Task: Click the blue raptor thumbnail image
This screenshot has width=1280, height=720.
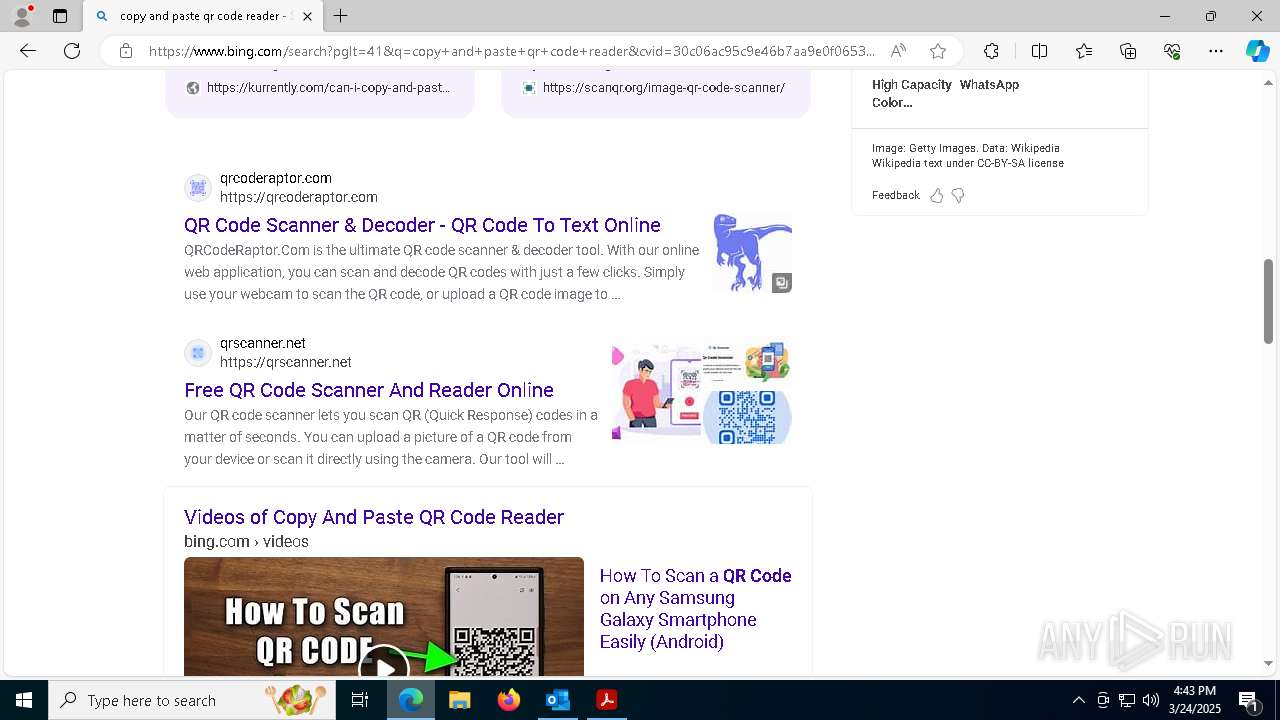Action: point(752,253)
